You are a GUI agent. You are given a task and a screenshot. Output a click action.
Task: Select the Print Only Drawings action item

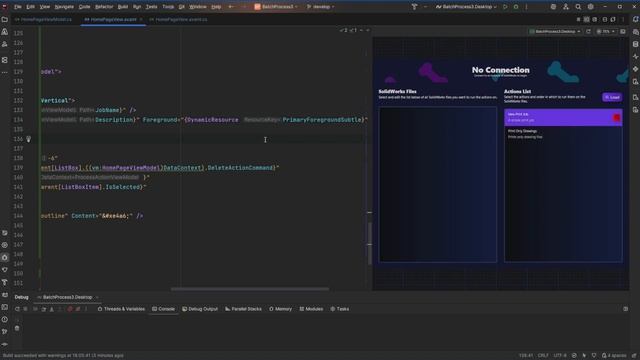click(563, 134)
